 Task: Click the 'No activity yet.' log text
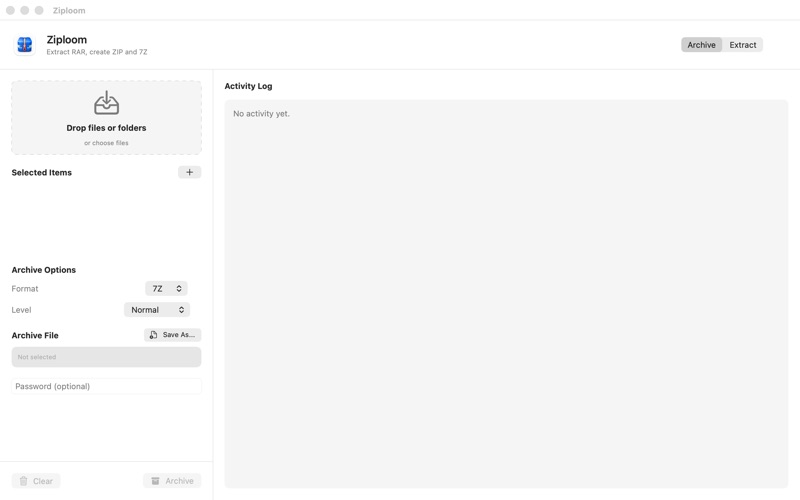coord(261,114)
